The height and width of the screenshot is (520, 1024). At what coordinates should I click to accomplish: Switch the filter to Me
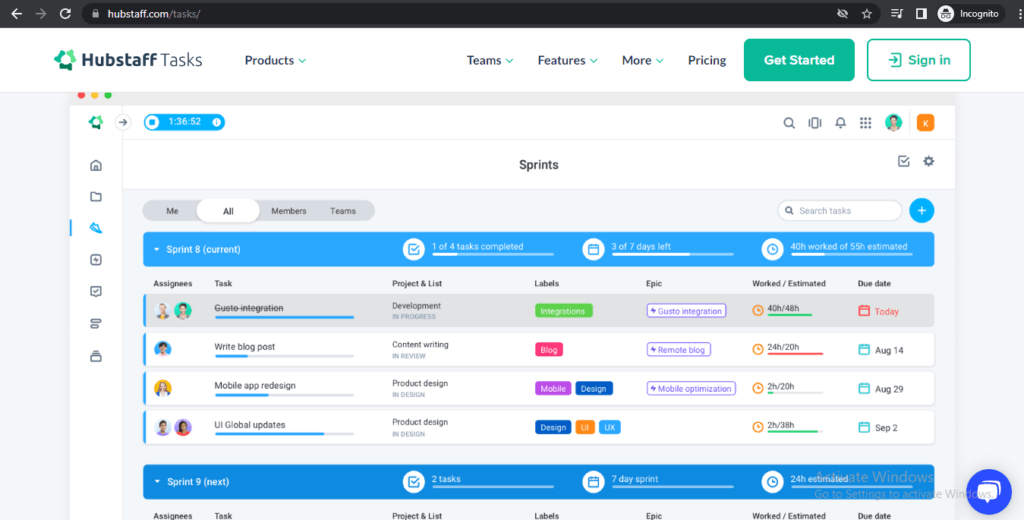coord(172,211)
